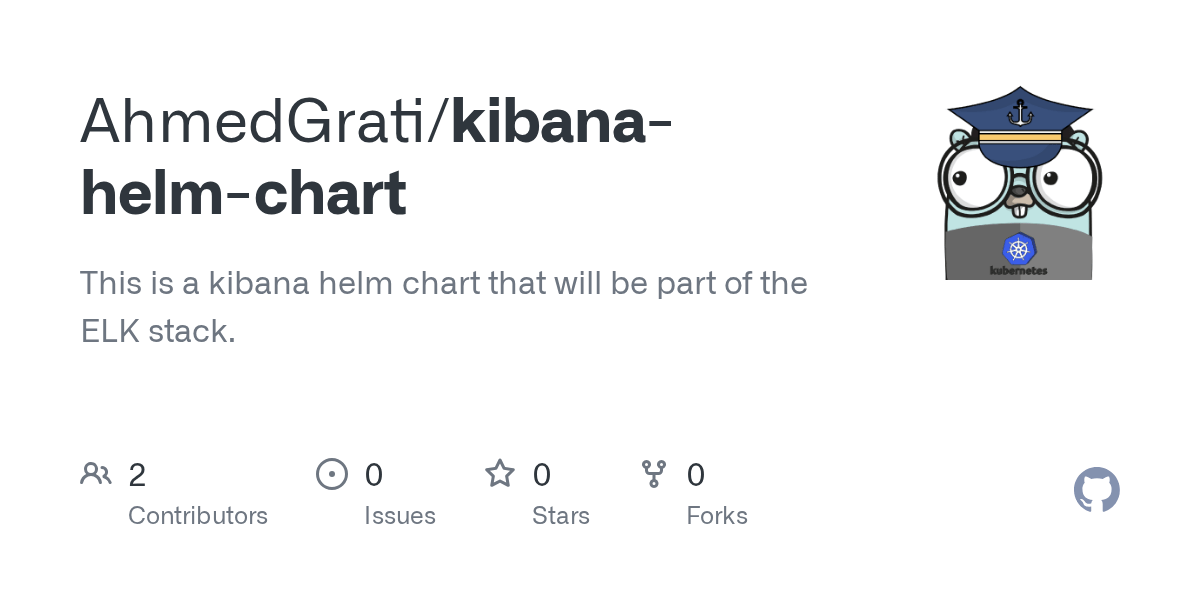Select the Stars label
Viewport: 1200px width, 600px height.
(x=561, y=516)
